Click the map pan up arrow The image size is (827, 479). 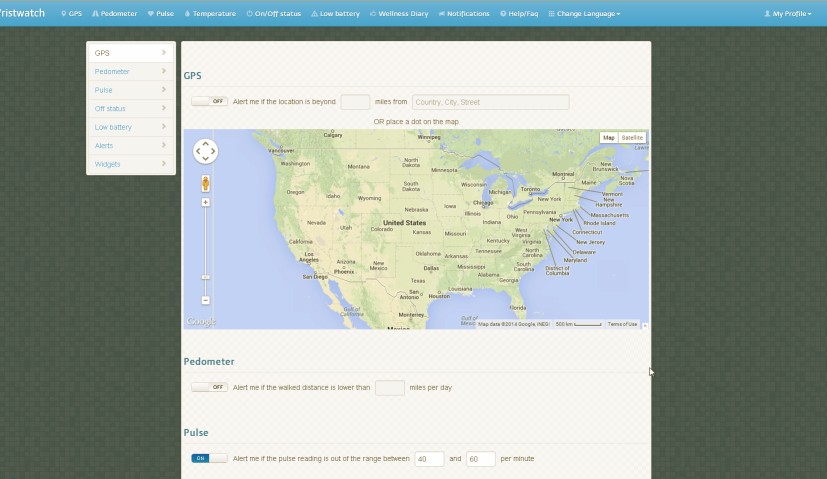click(x=206, y=143)
